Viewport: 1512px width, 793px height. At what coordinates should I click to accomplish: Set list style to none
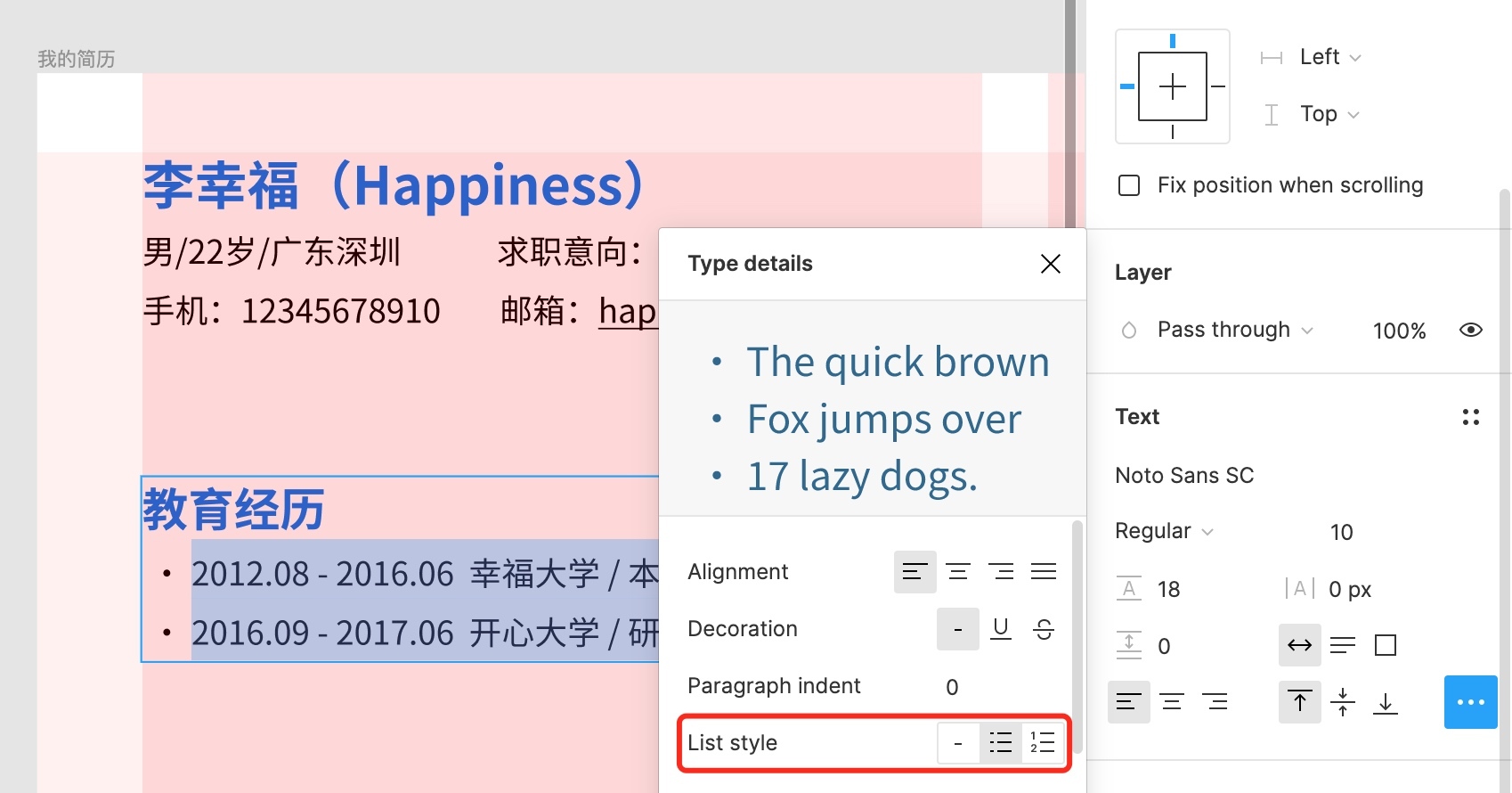click(958, 742)
